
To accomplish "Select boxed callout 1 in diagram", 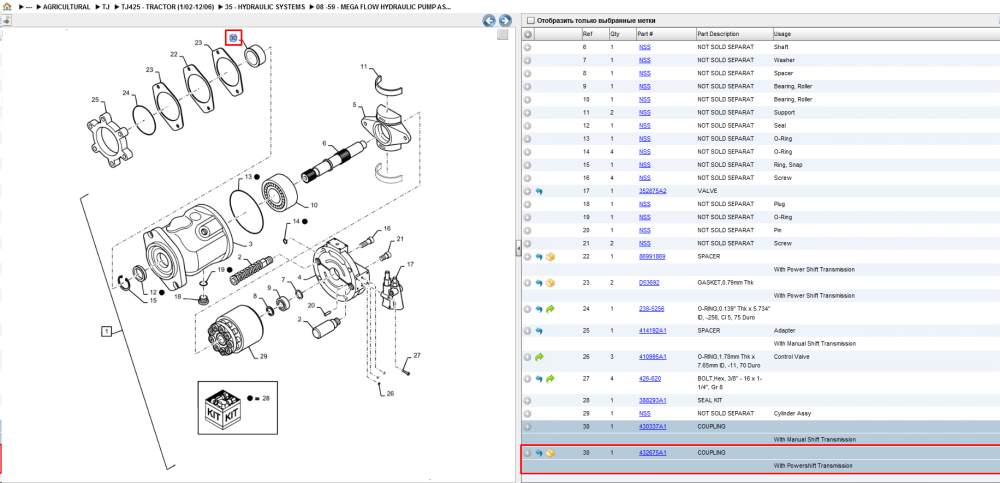I will (106, 331).
